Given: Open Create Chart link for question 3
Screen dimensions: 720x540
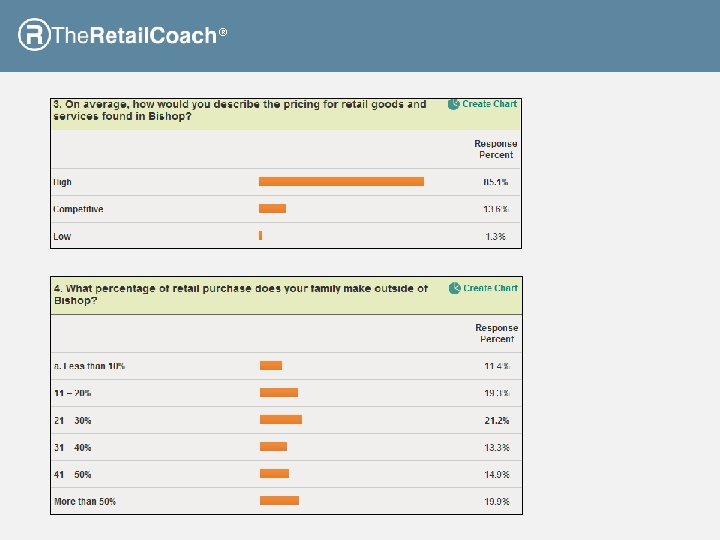Looking at the screenshot, I should click(490, 104).
